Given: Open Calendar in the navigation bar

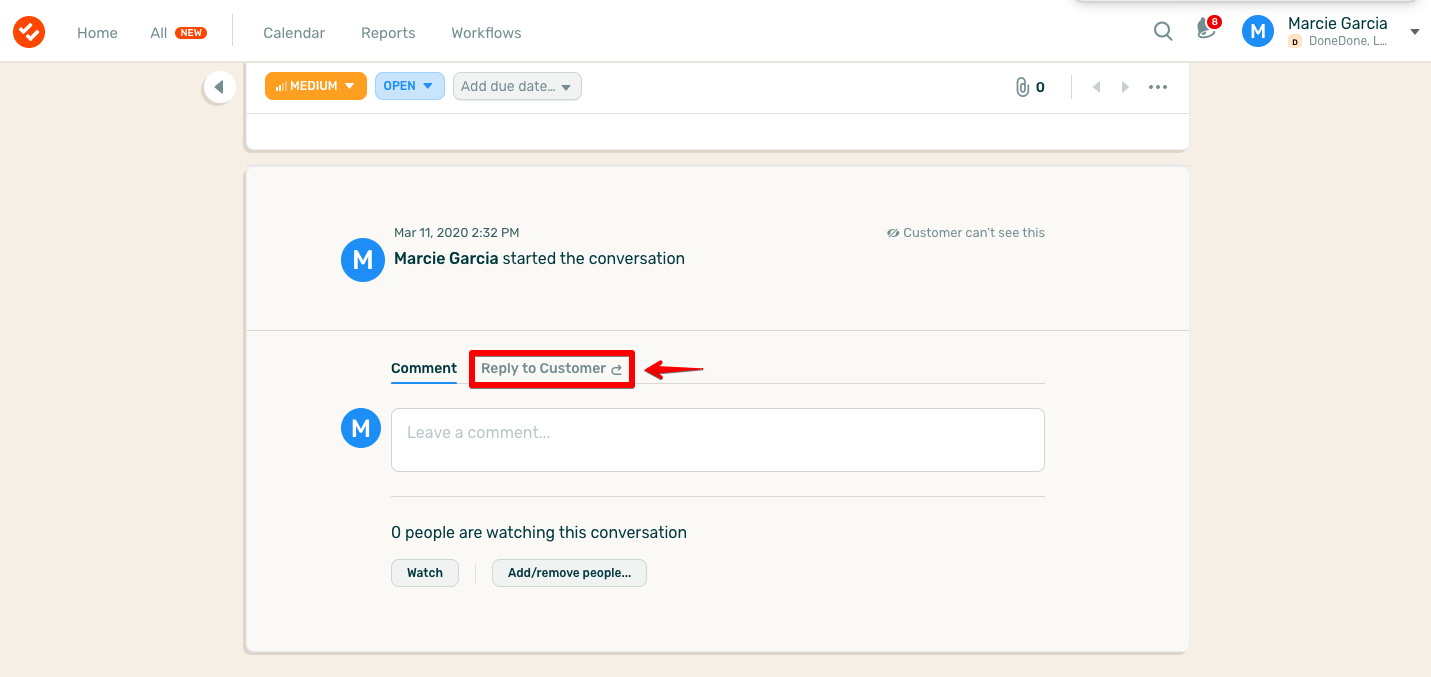Looking at the screenshot, I should [294, 33].
